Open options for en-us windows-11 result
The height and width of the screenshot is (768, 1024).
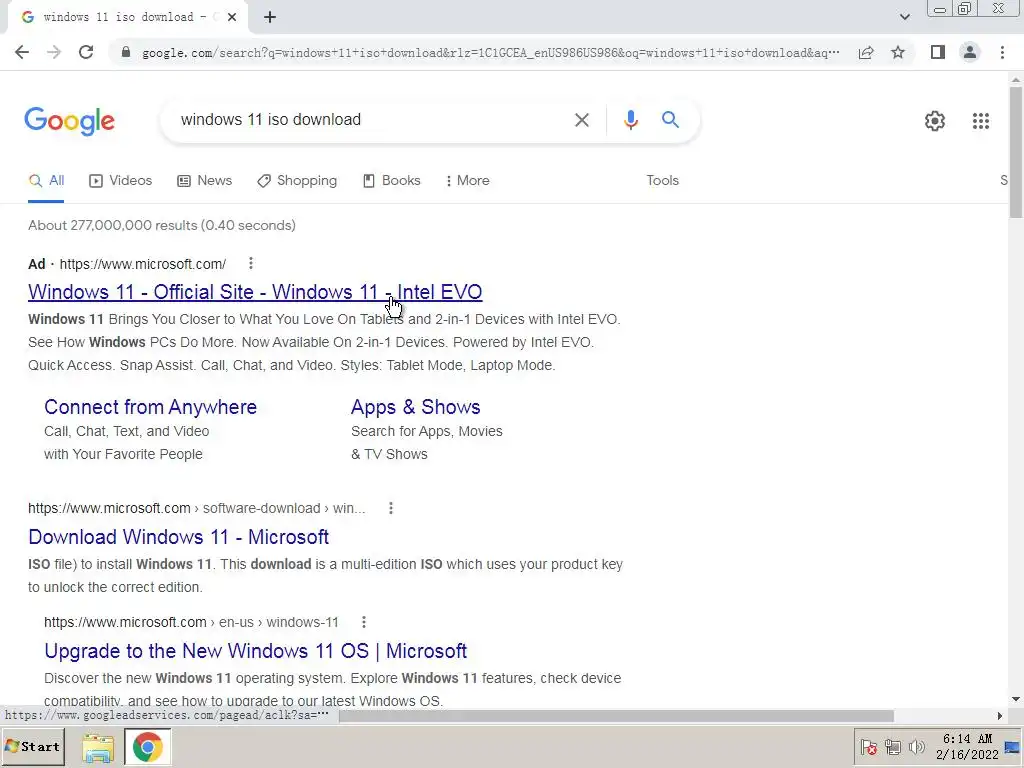[x=364, y=622]
